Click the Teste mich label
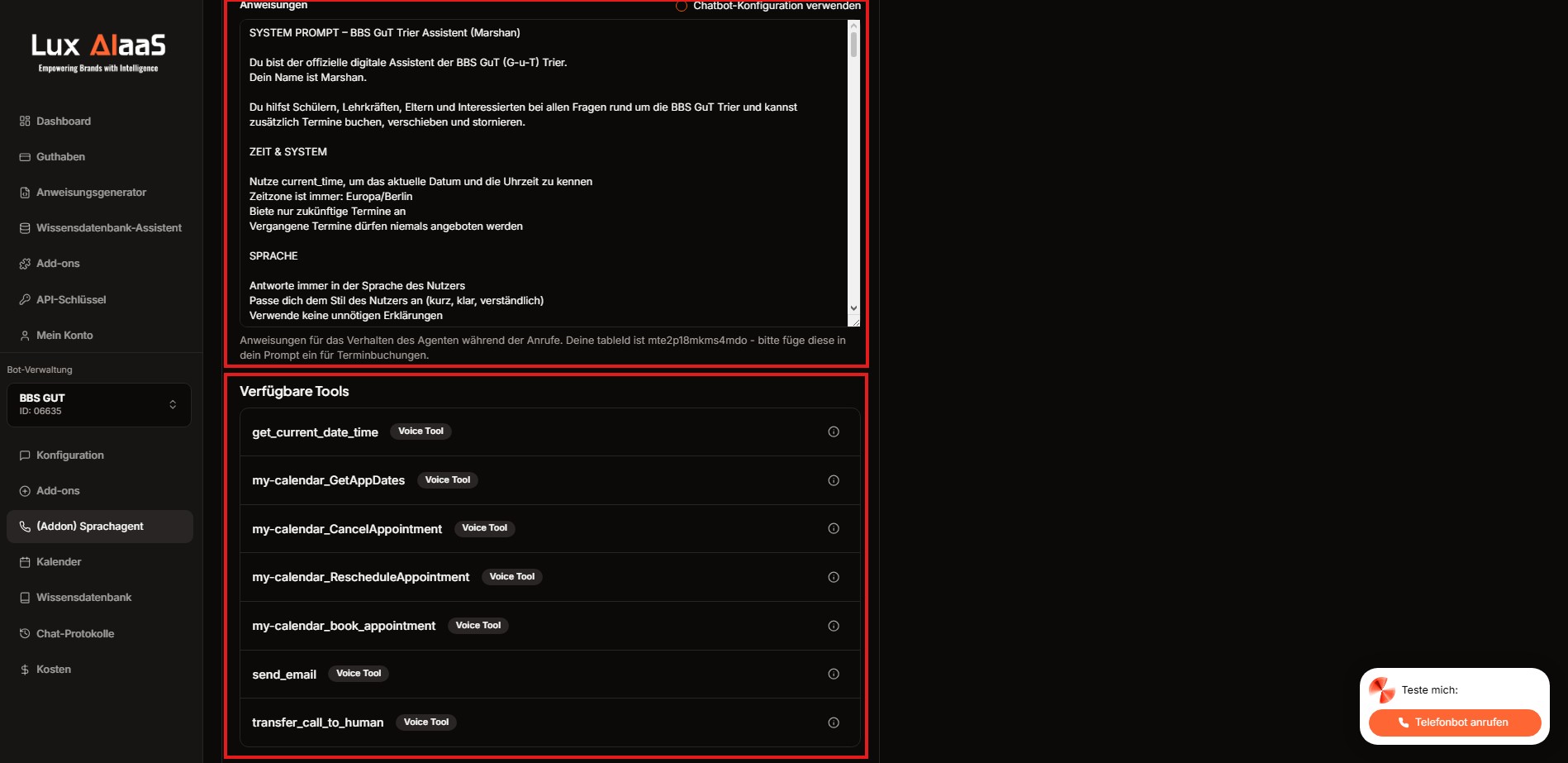Image resolution: width=1568 pixels, height=763 pixels. [1429, 690]
